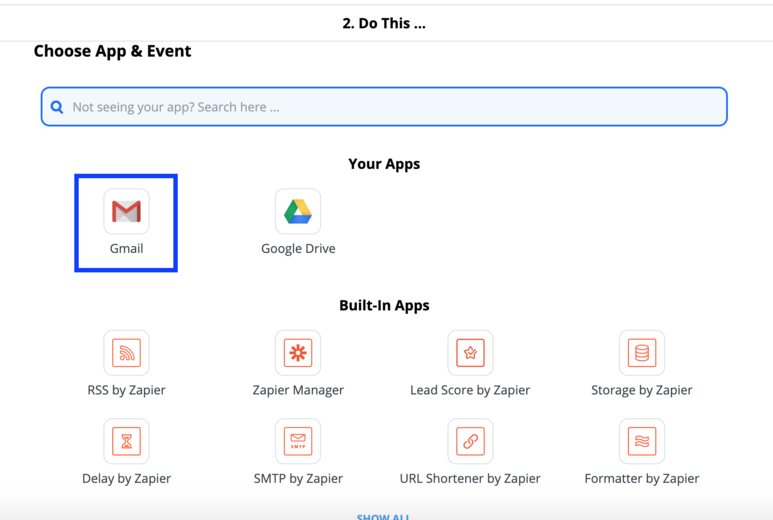Focus the app search field
773x520 pixels.
tap(384, 106)
